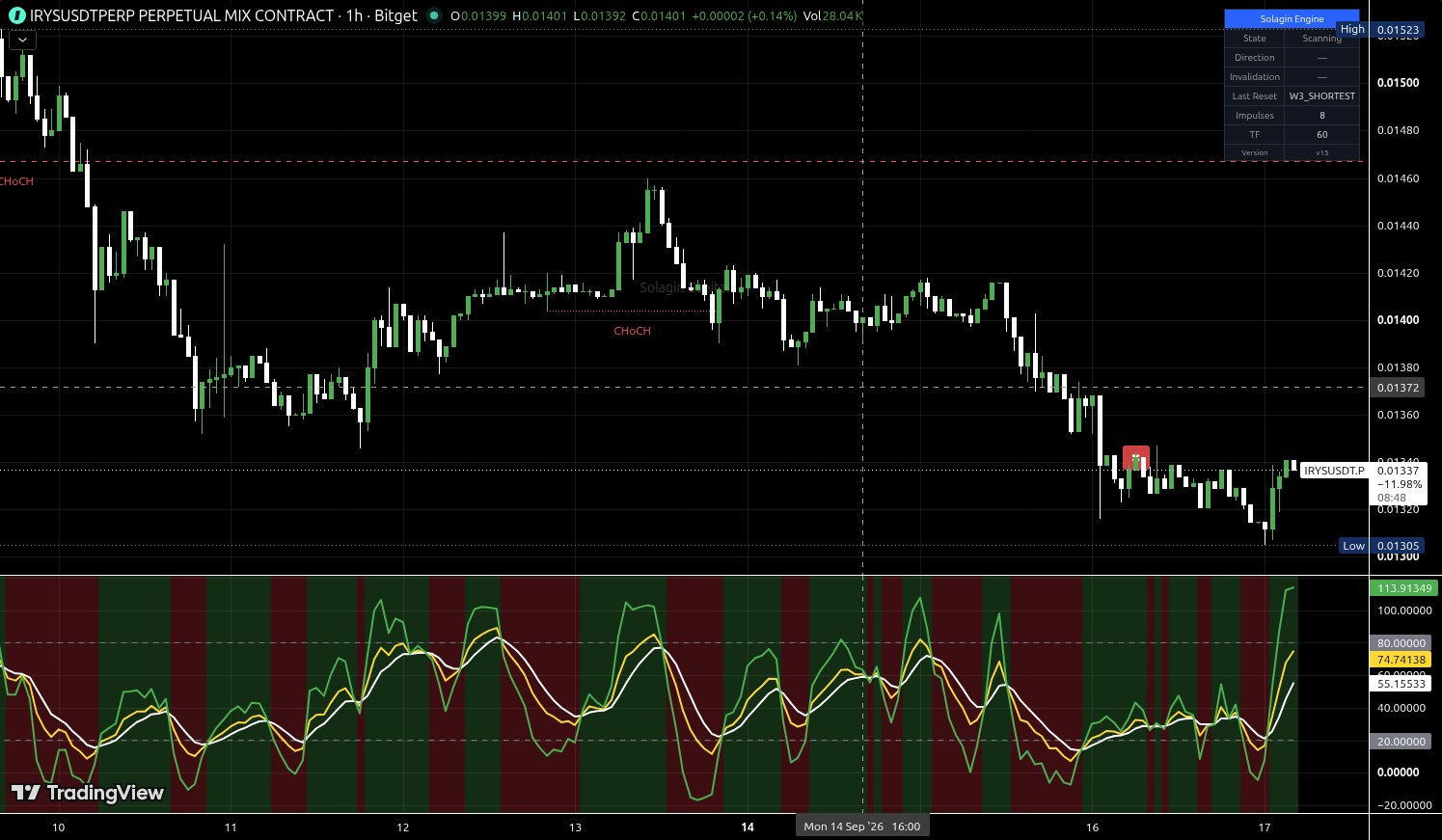
Task: Click date 17 on the time axis
Action: point(1265,827)
